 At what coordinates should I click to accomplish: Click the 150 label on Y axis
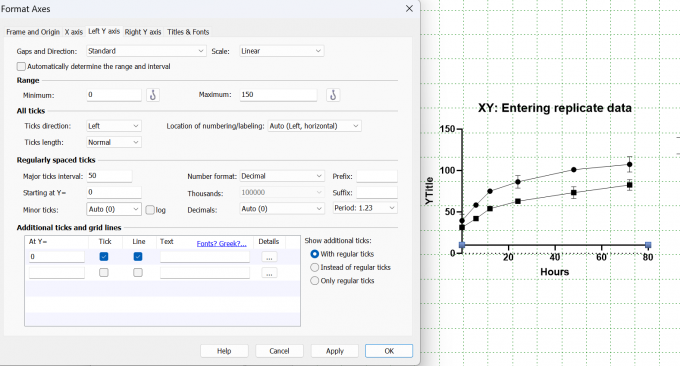point(447,129)
